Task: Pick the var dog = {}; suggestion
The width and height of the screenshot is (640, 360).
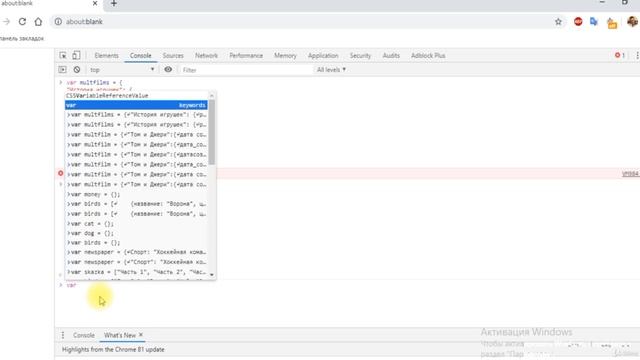Action: pos(136,233)
